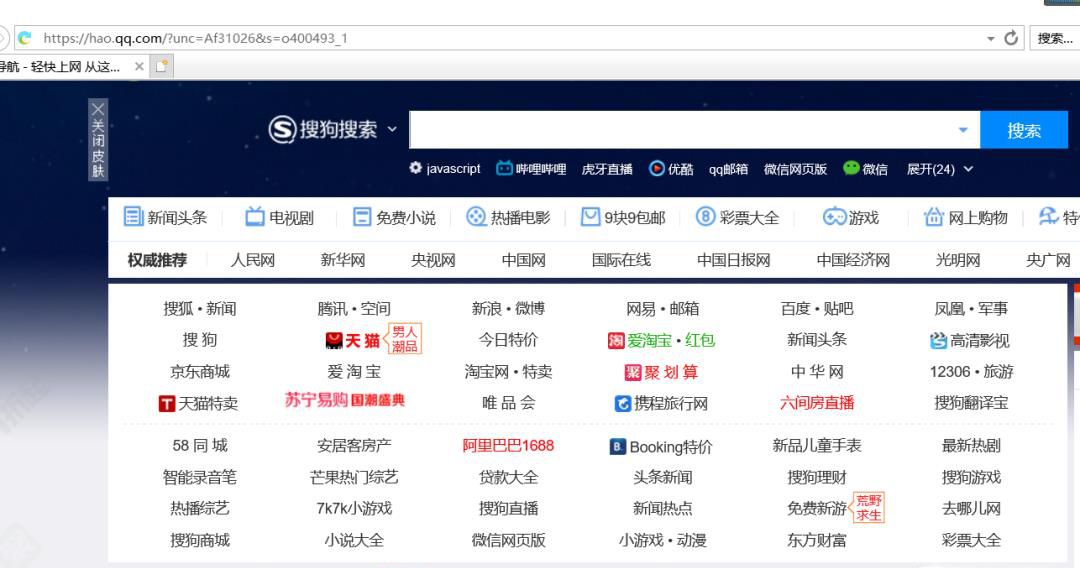Open 58同城 link
The image size is (1080, 568).
[x=200, y=445]
